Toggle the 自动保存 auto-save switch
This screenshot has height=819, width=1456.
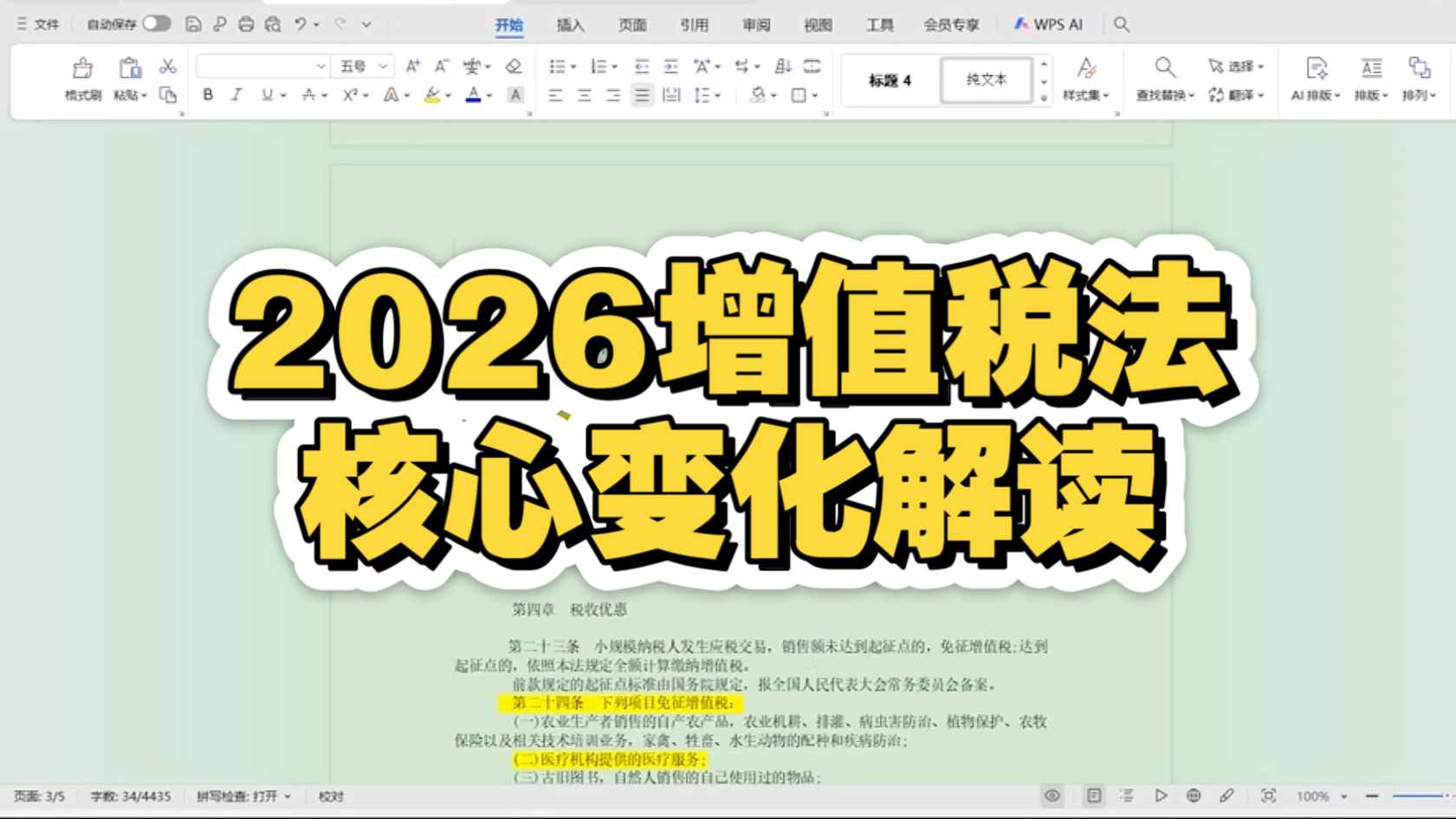tap(157, 24)
